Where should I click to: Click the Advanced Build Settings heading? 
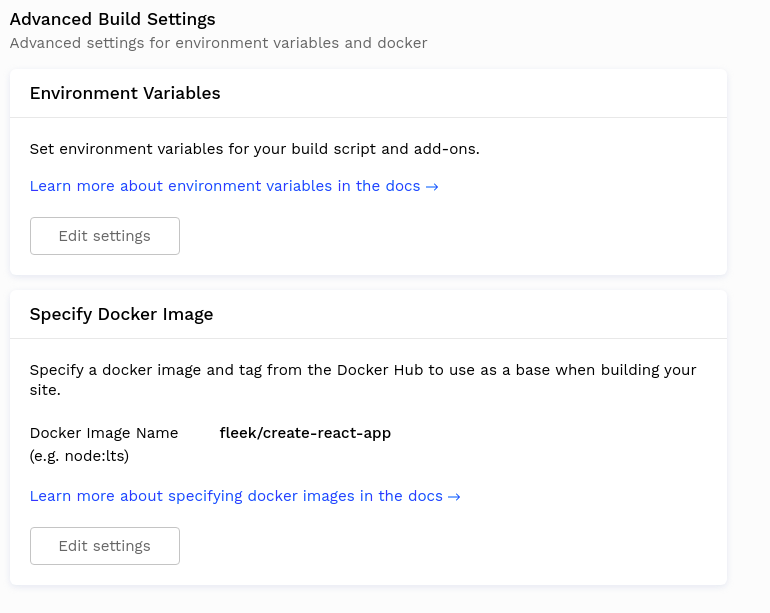(x=112, y=19)
